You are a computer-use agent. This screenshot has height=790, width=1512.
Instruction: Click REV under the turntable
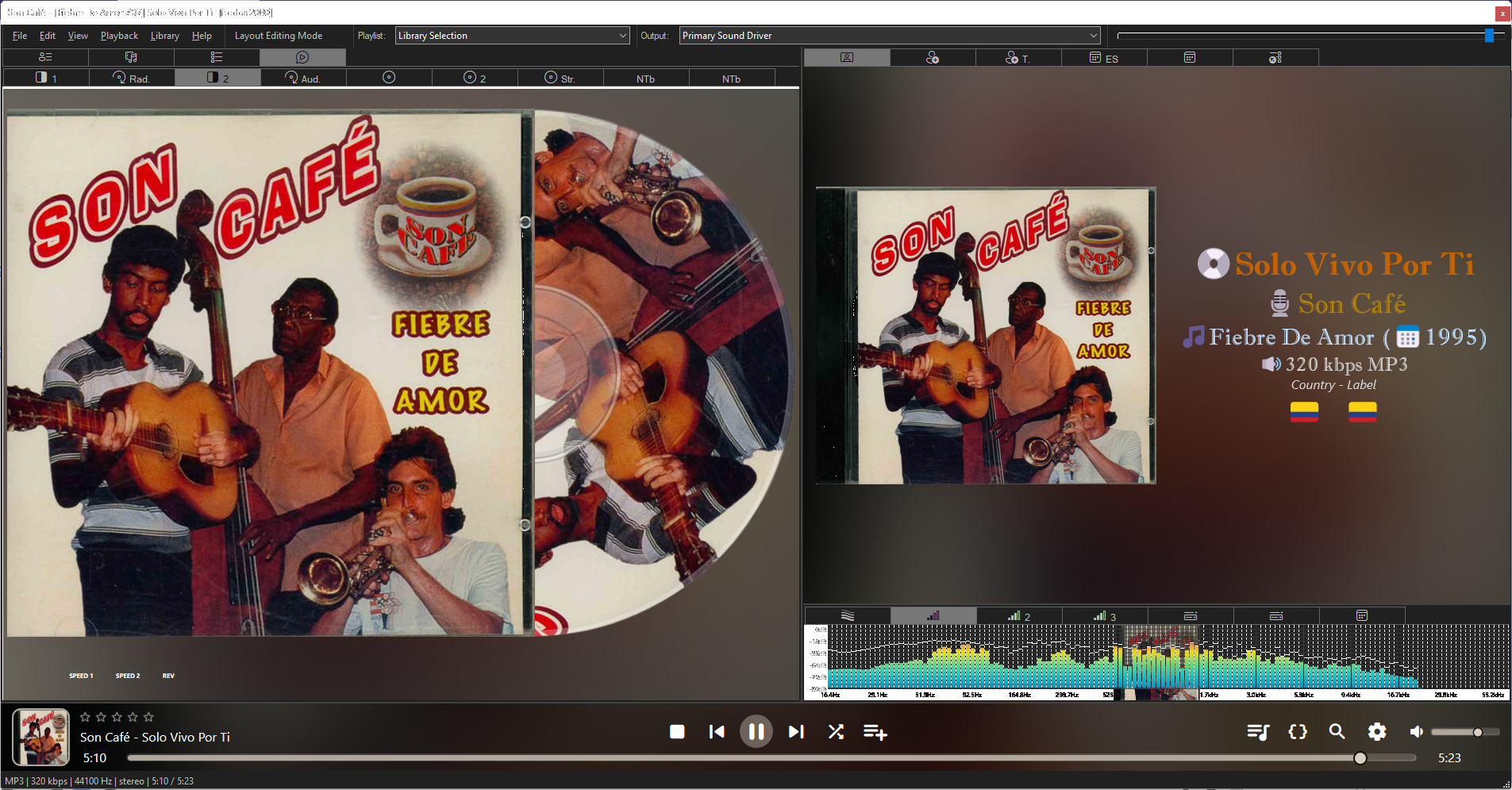tap(168, 676)
